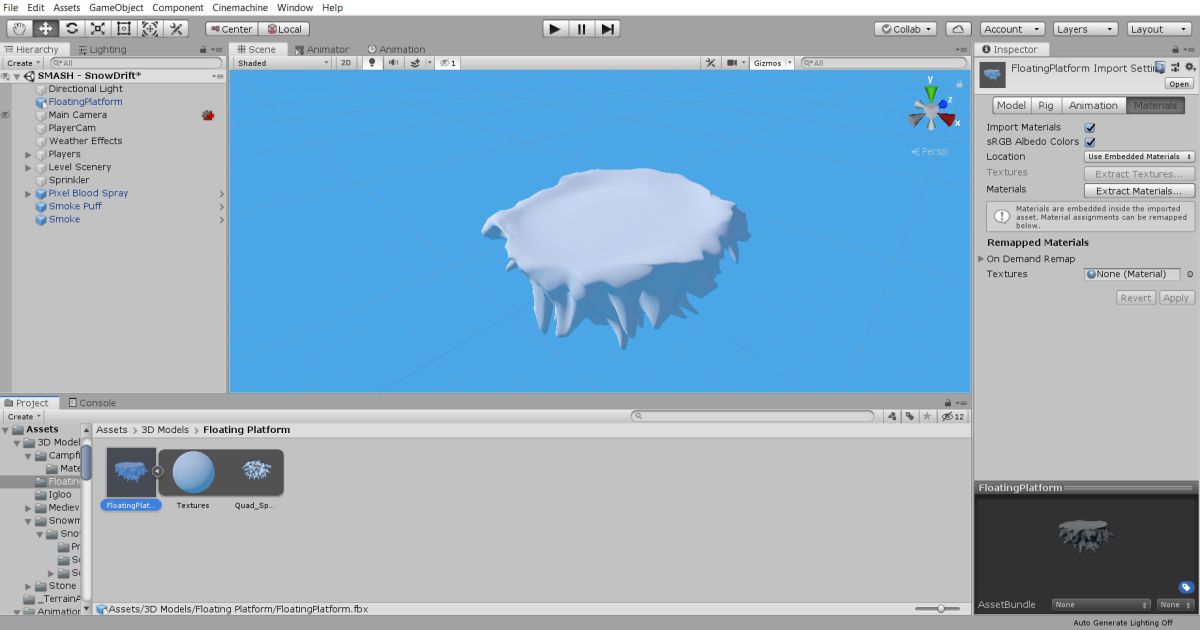Open the Collab dropdown
The width and height of the screenshot is (1200, 630).
(x=906, y=29)
